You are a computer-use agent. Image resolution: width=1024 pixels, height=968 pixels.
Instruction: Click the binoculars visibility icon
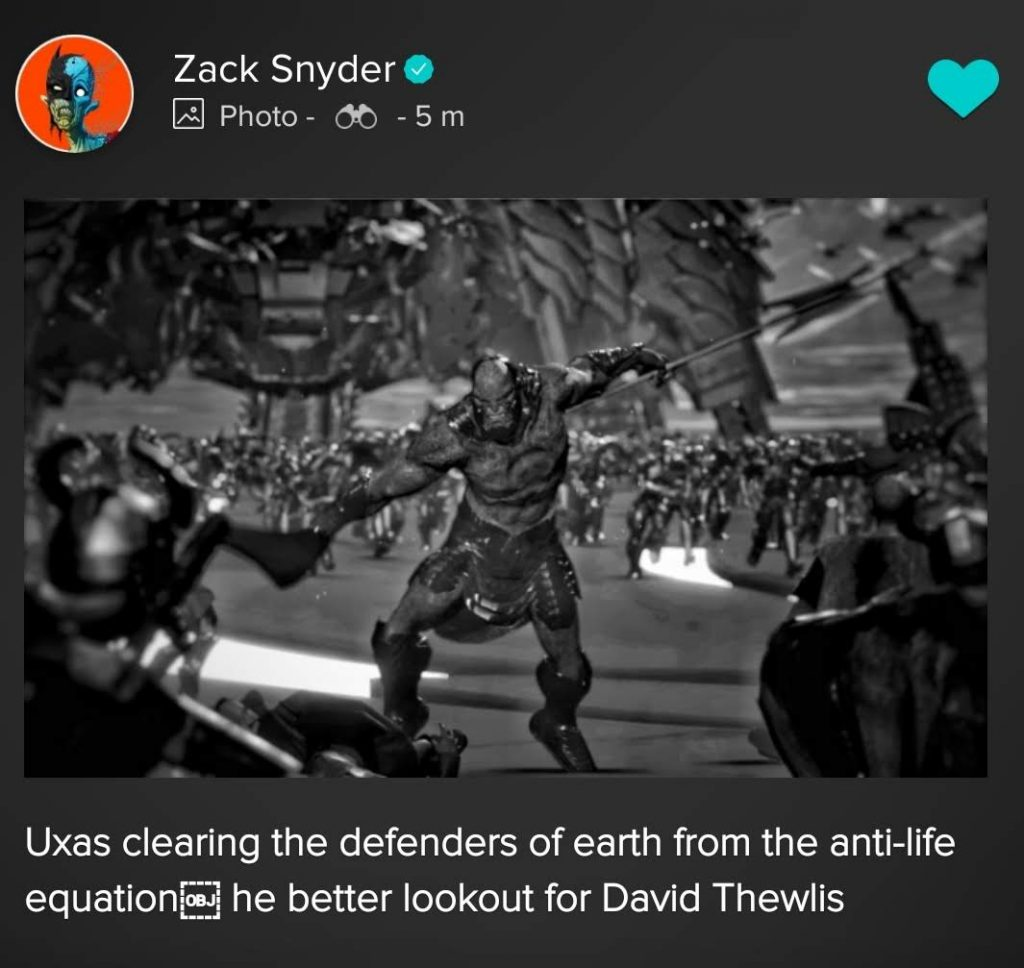coord(356,118)
